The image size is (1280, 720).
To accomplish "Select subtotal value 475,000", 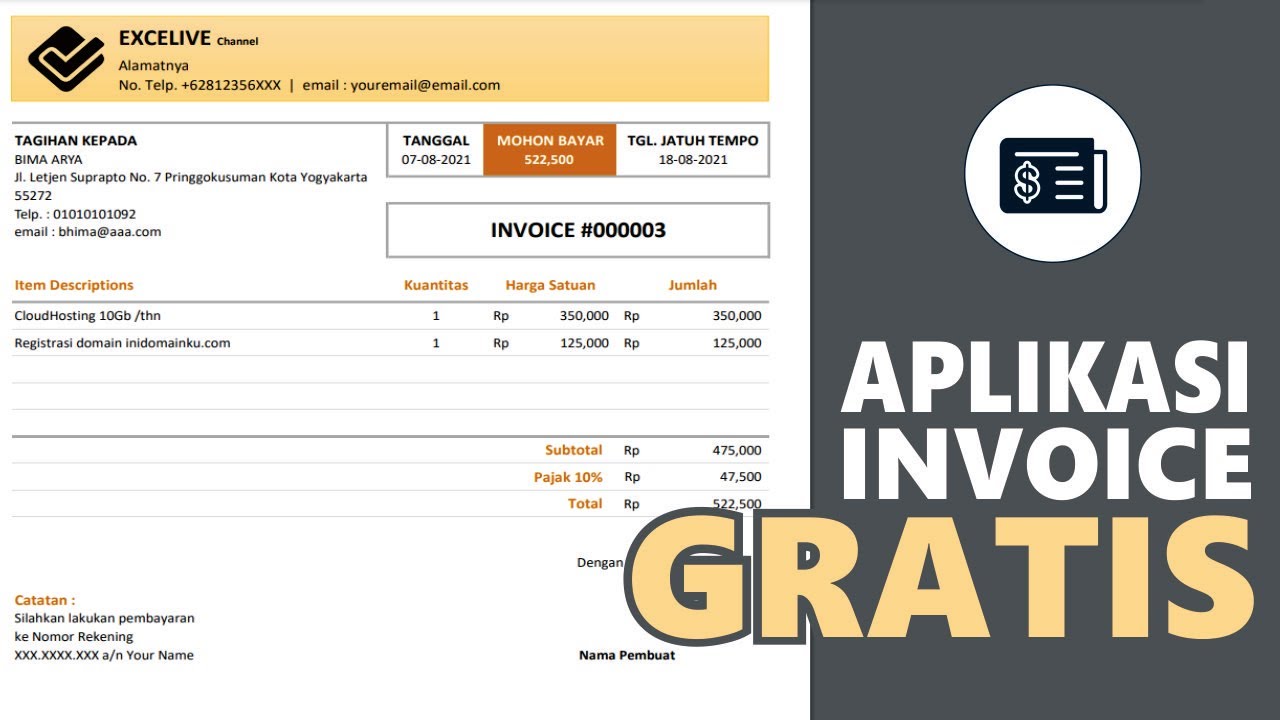I will (x=737, y=450).
